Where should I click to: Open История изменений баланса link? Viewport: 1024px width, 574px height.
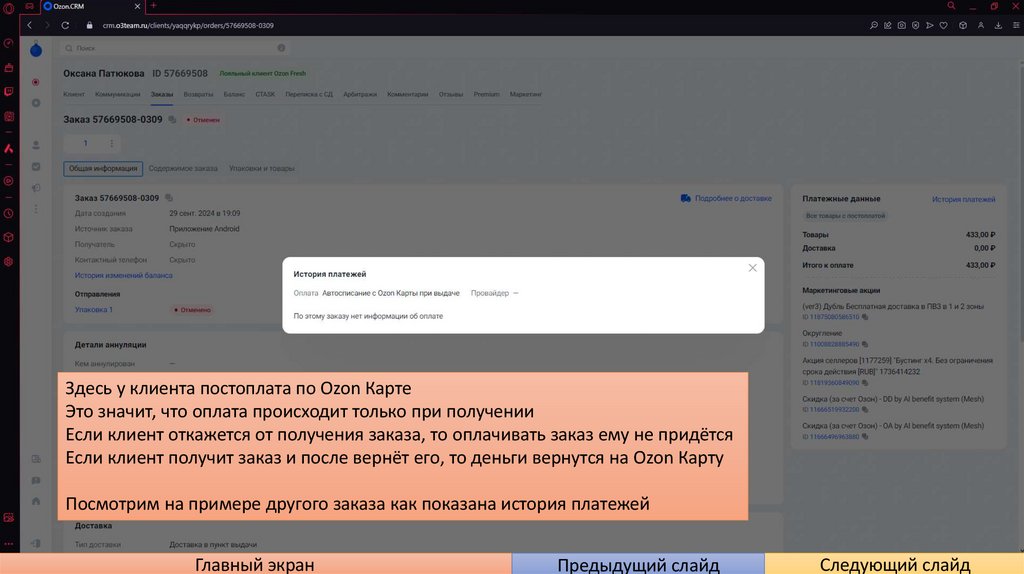pos(123,276)
